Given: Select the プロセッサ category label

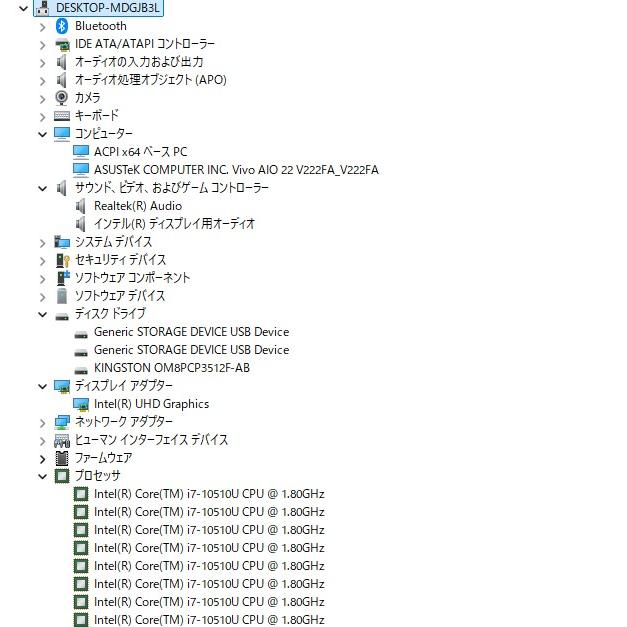Looking at the screenshot, I should pos(98,476).
